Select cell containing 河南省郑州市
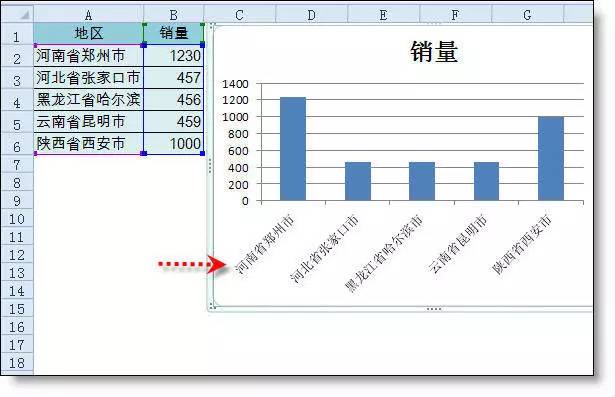 click(89, 56)
